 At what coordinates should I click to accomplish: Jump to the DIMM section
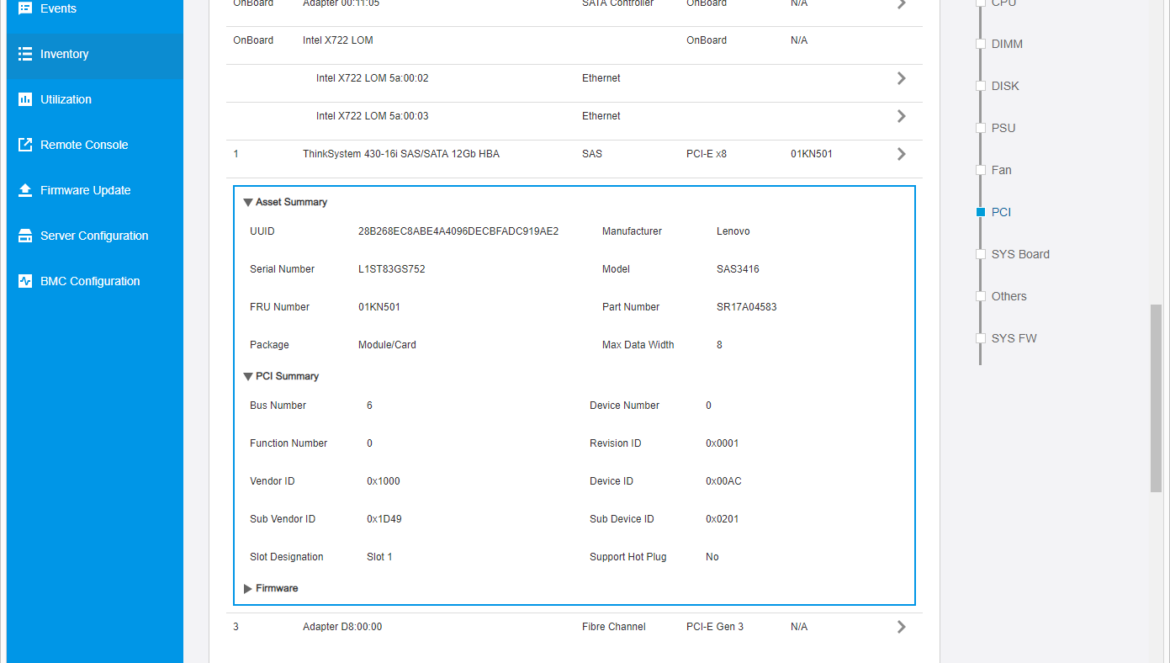coord(1007,44)
